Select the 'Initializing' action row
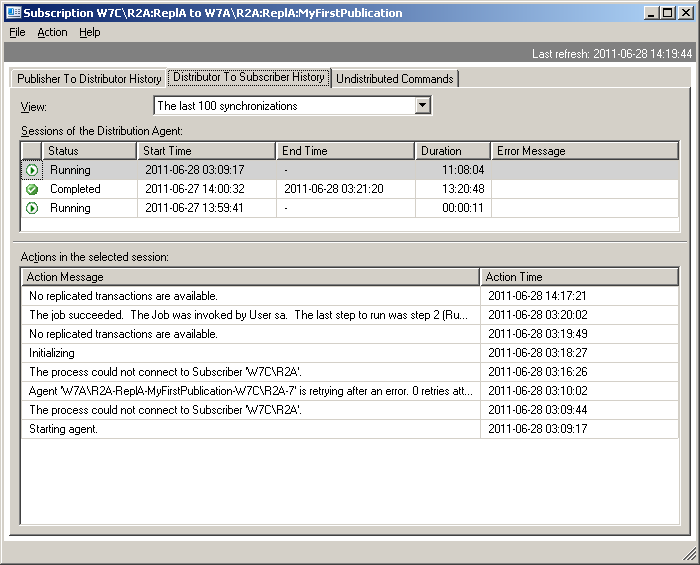 (350, 353)
